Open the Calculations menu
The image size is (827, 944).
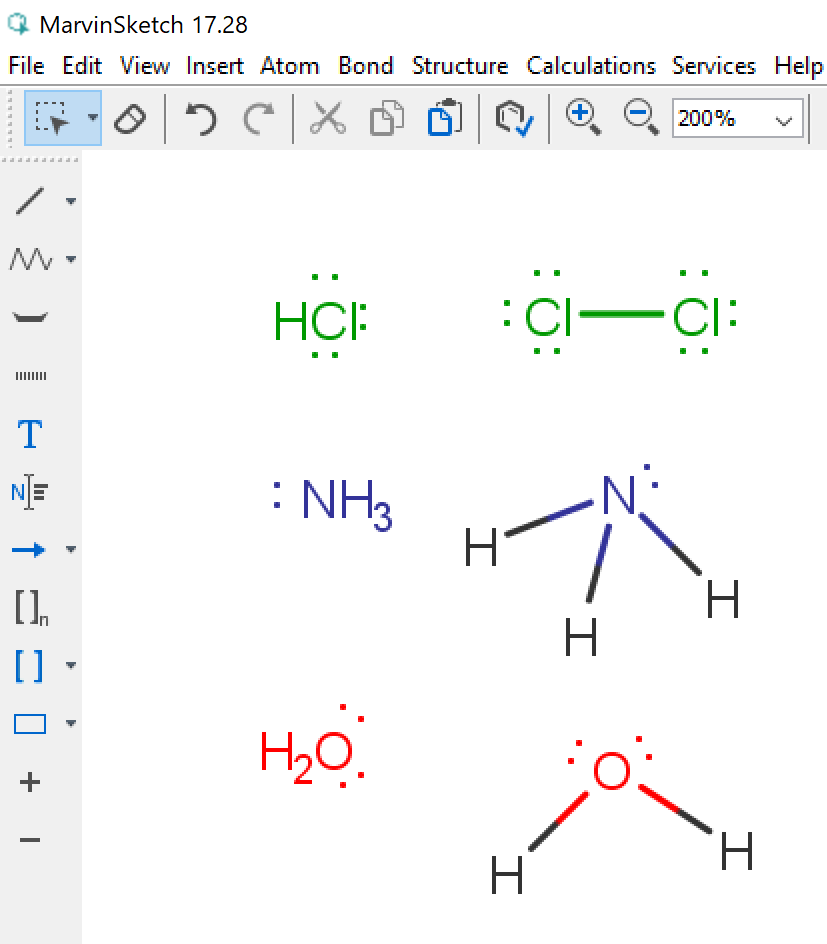click(x=591, y=66)
